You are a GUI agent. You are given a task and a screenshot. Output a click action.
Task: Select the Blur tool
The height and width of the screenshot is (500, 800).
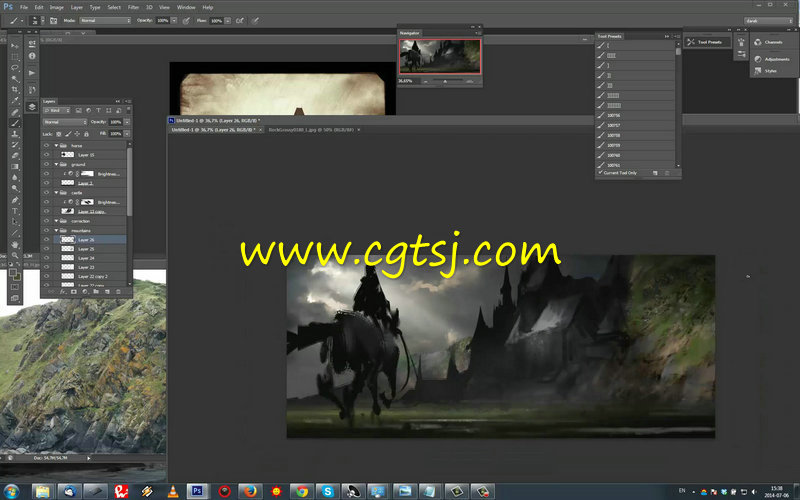[x=15, y=178]
